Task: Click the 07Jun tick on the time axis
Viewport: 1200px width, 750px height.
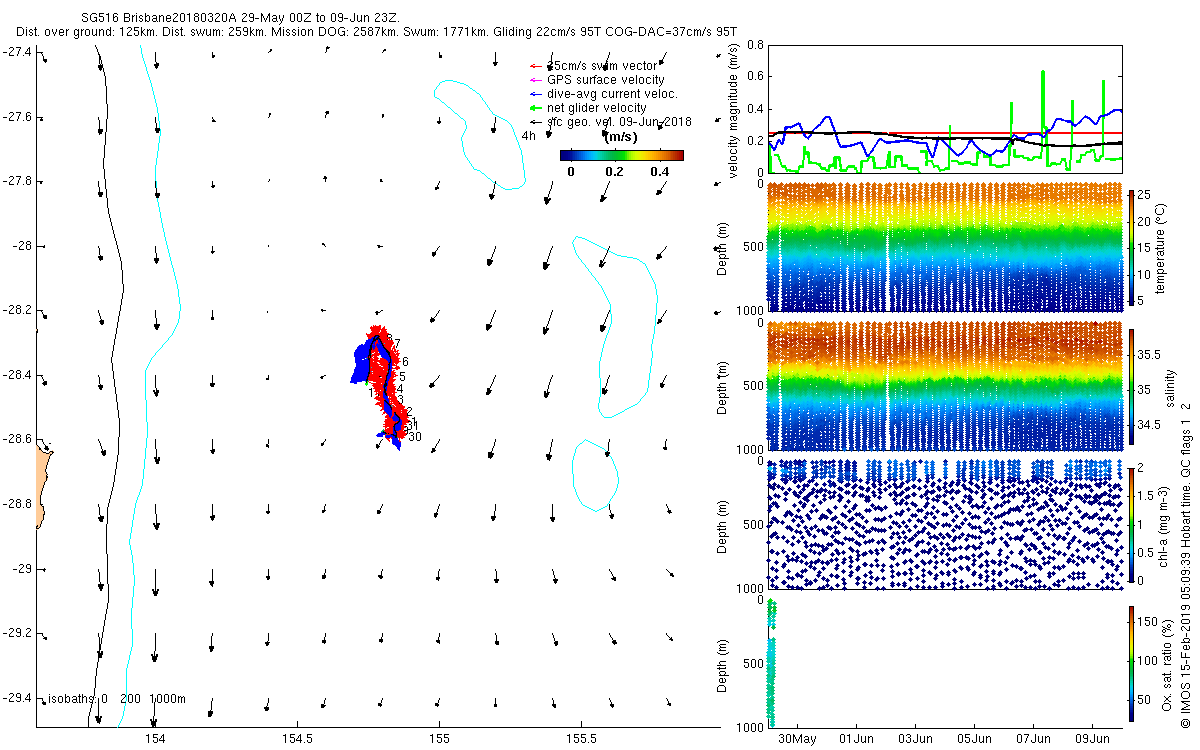Action: click(x=1034, y=739)
